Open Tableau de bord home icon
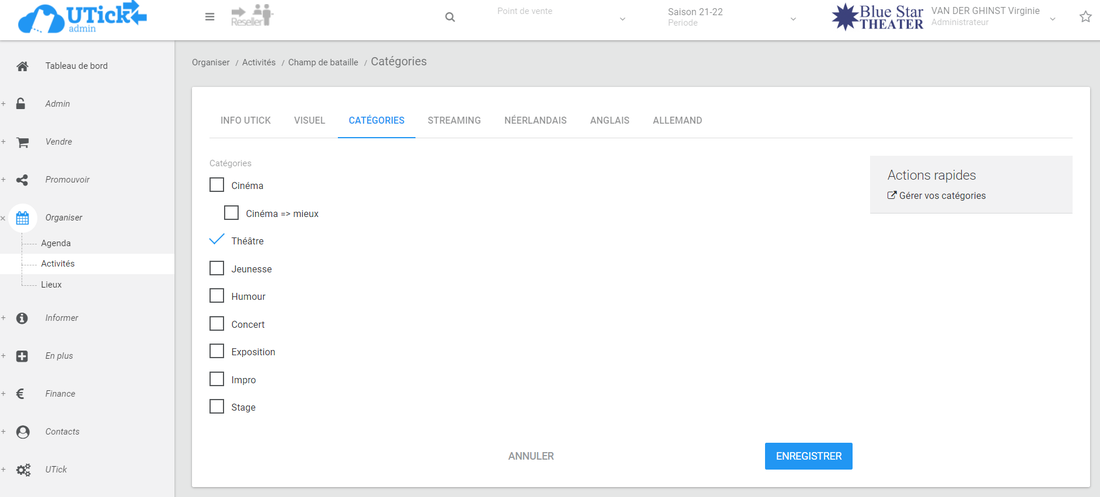This screenshot has width=1100, height=497. [22, 66]
